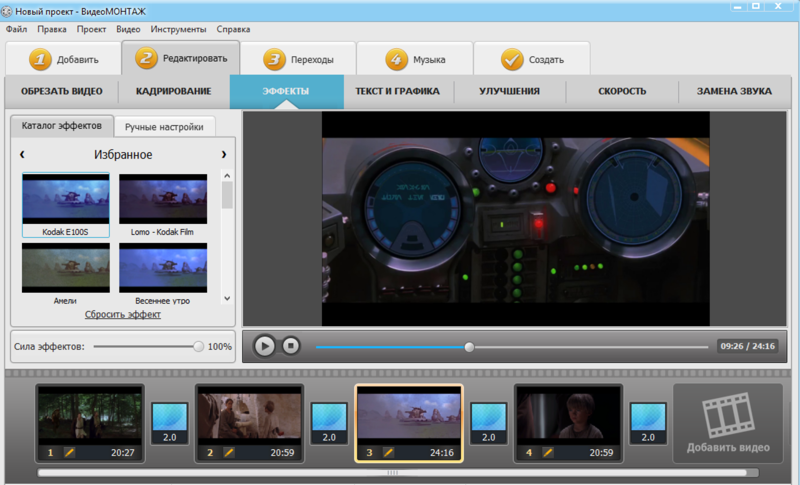Click the Добавить видео button
Screen dimensions: 800x485
click(x=728, y=423)
